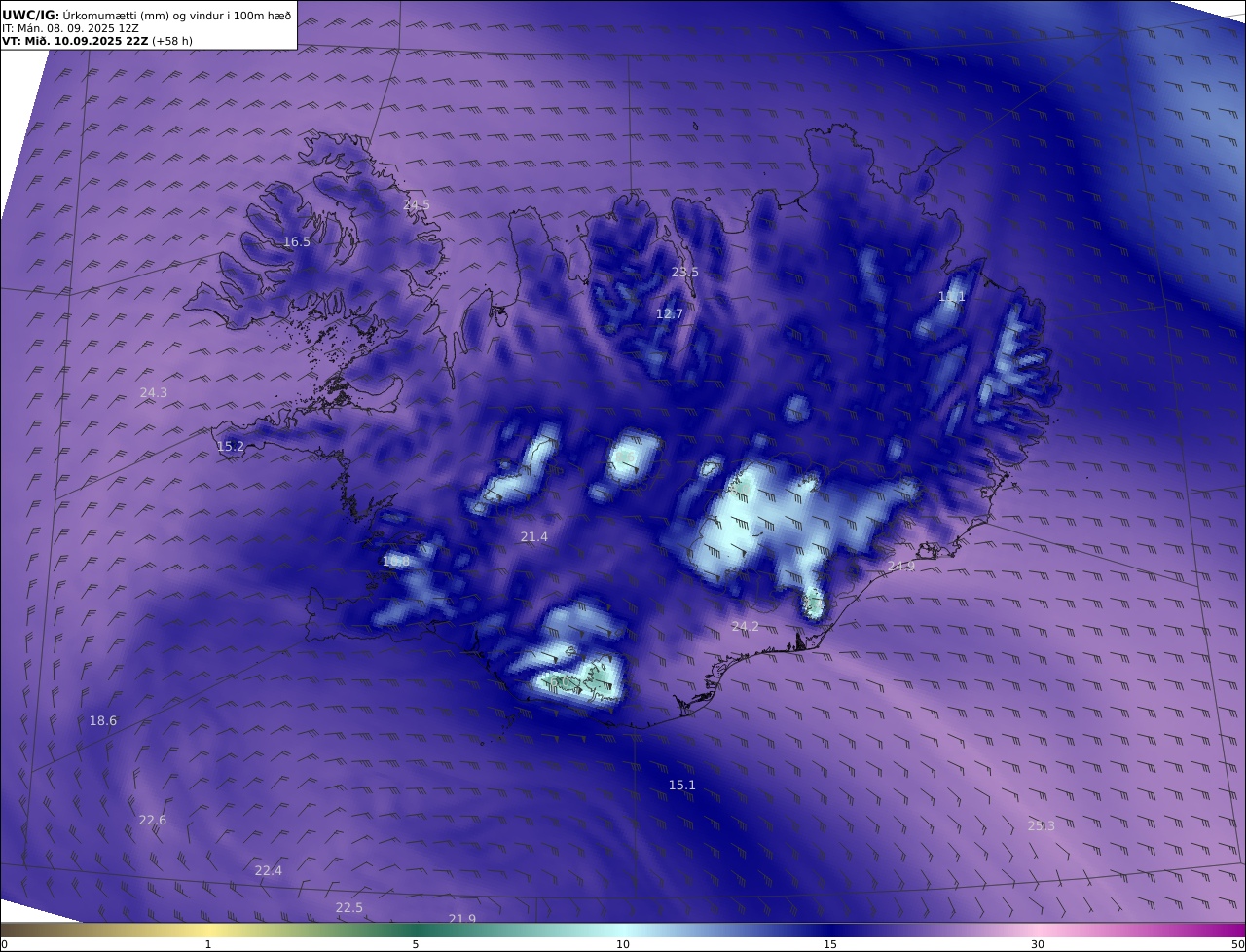Click the 21.9 value at the bottom edge
Screen dimensions: 1246x952
click(462, 919)
